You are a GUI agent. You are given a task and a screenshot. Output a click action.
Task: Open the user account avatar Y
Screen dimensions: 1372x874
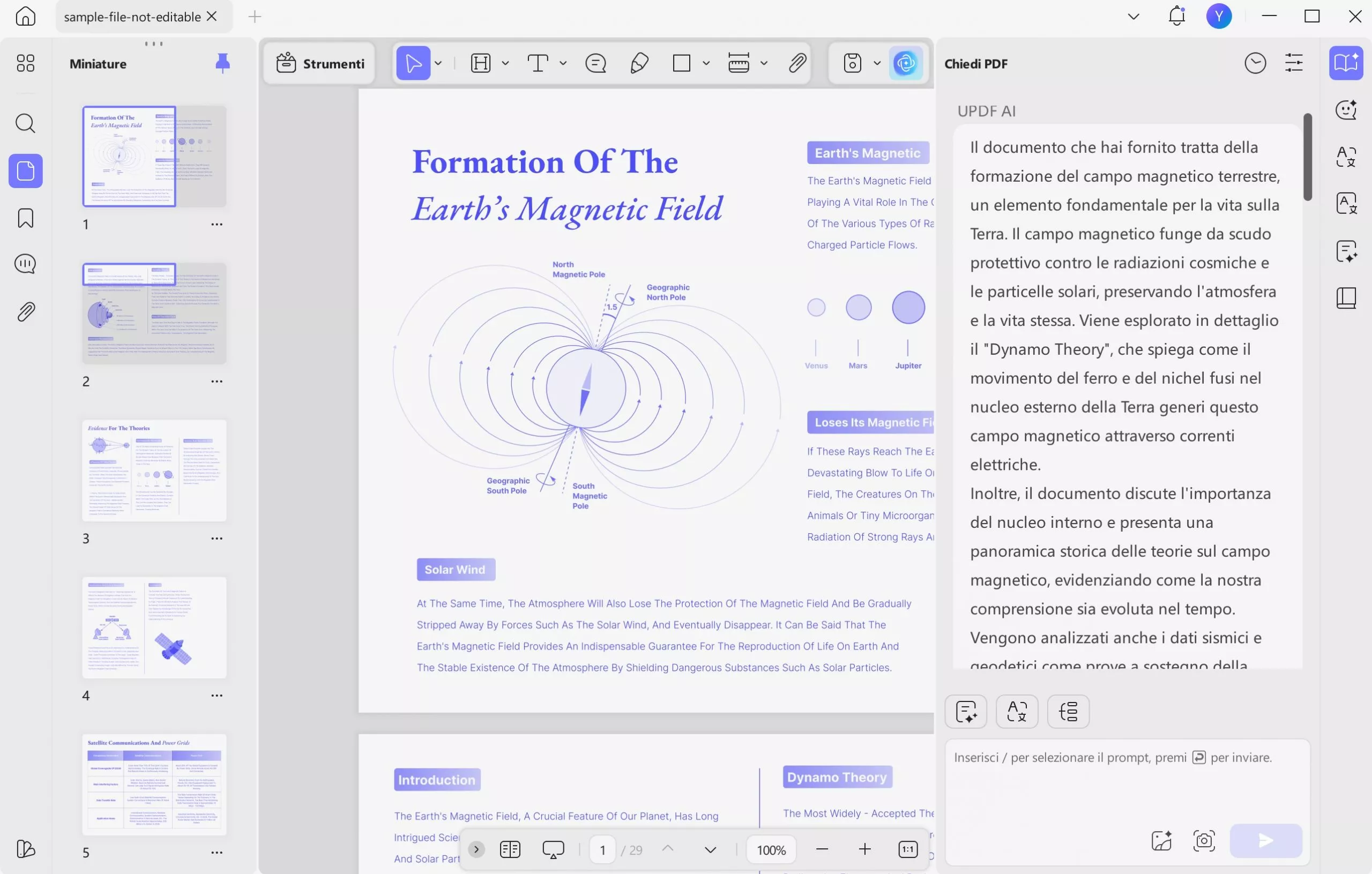pos(1219,16)
